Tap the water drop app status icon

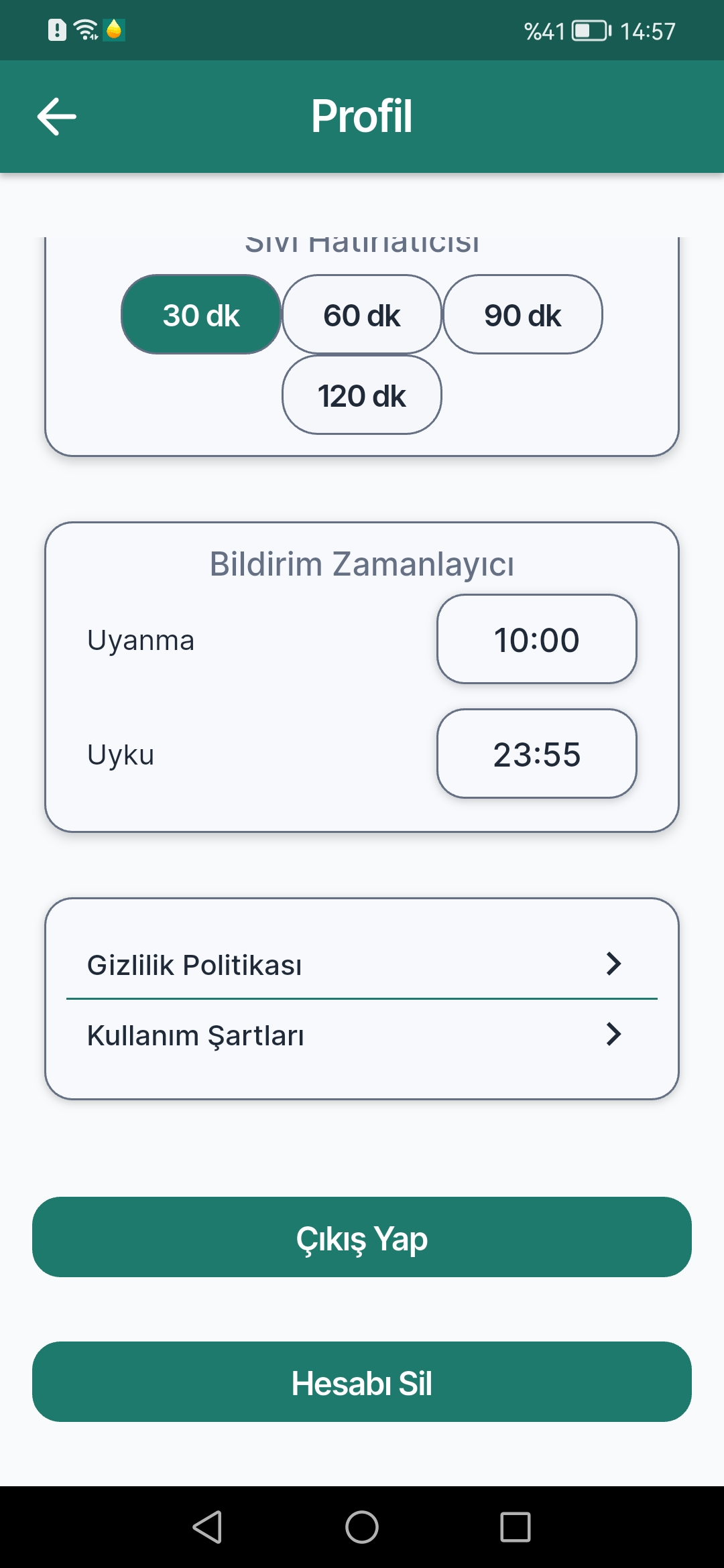point(114,29)
